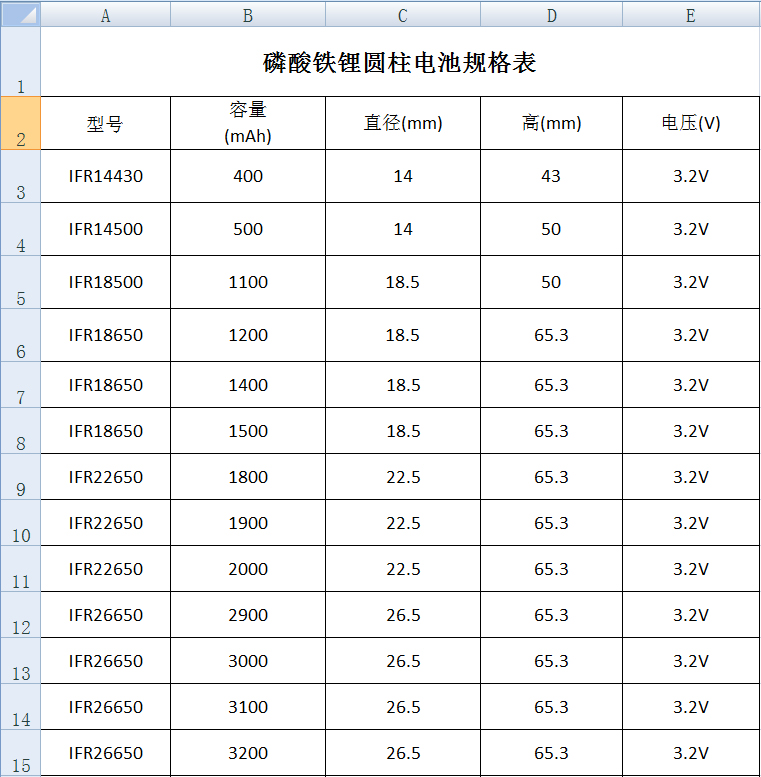Select column A header

(106, 14)
